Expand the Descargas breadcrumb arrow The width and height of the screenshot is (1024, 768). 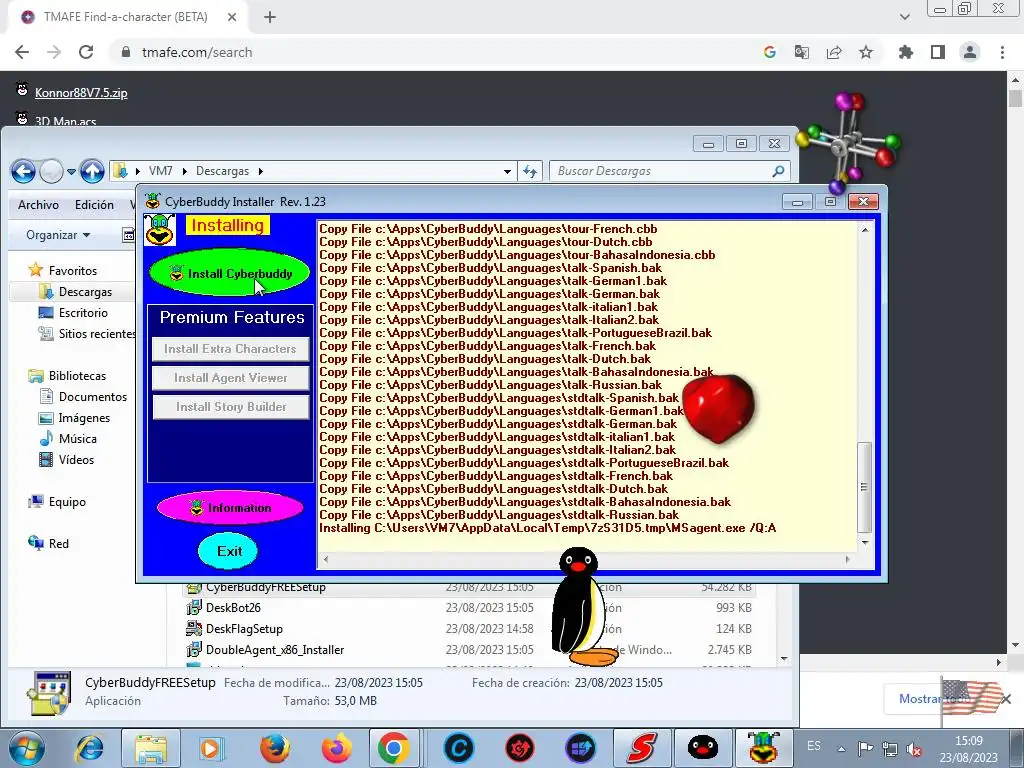261,171
